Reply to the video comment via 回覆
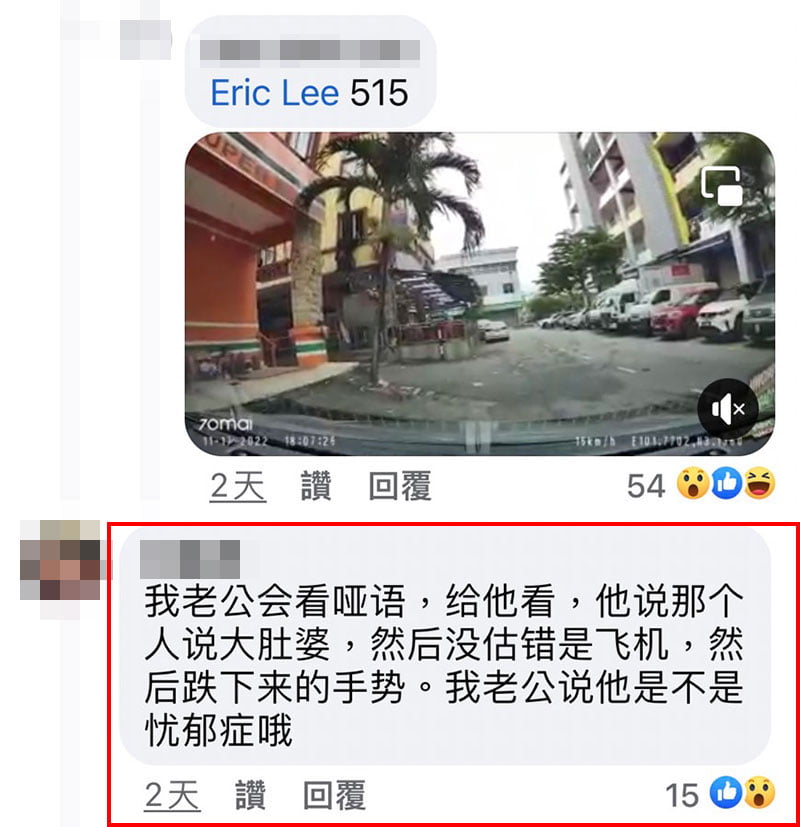The height and width of the screenshot is (827, 800). point(400,485)
